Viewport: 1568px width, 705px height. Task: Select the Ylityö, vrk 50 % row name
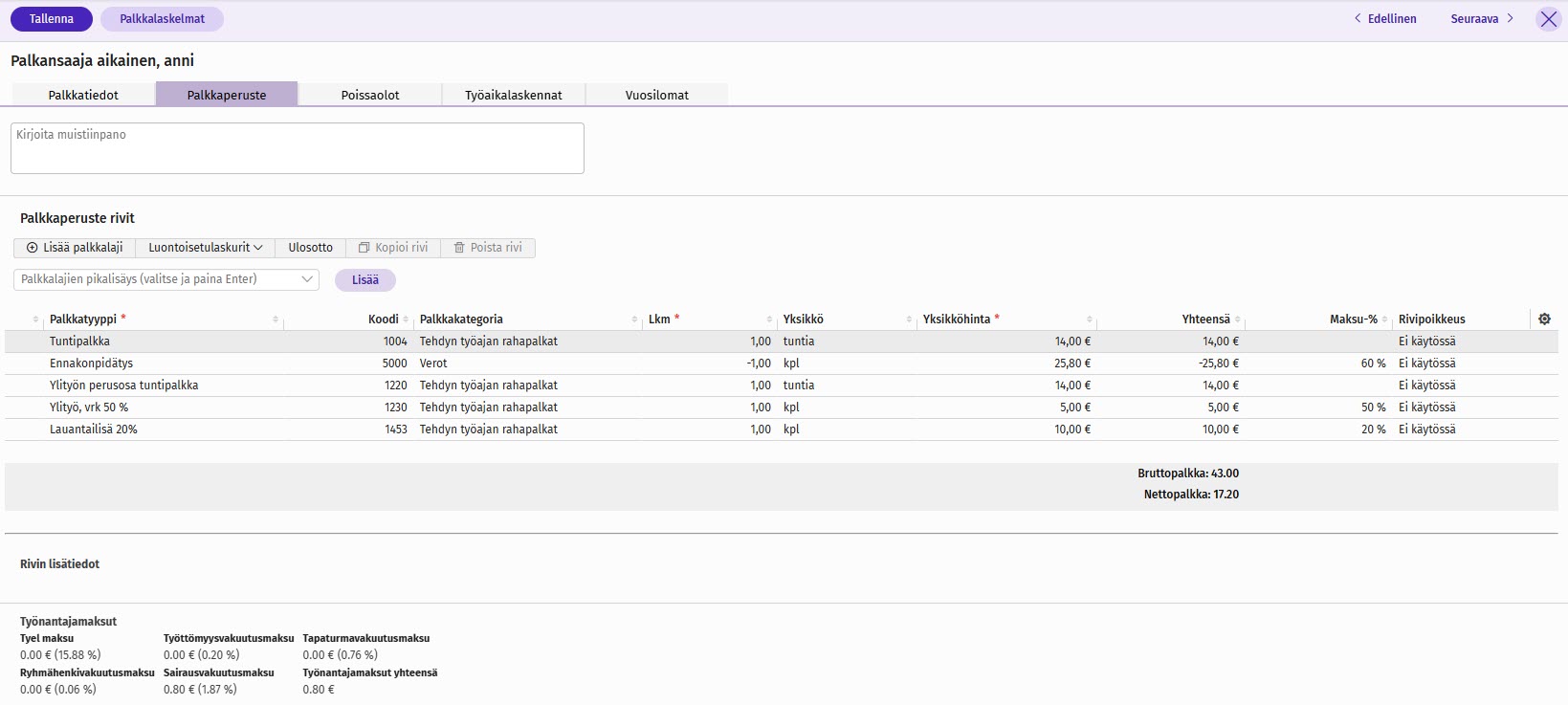89,408
